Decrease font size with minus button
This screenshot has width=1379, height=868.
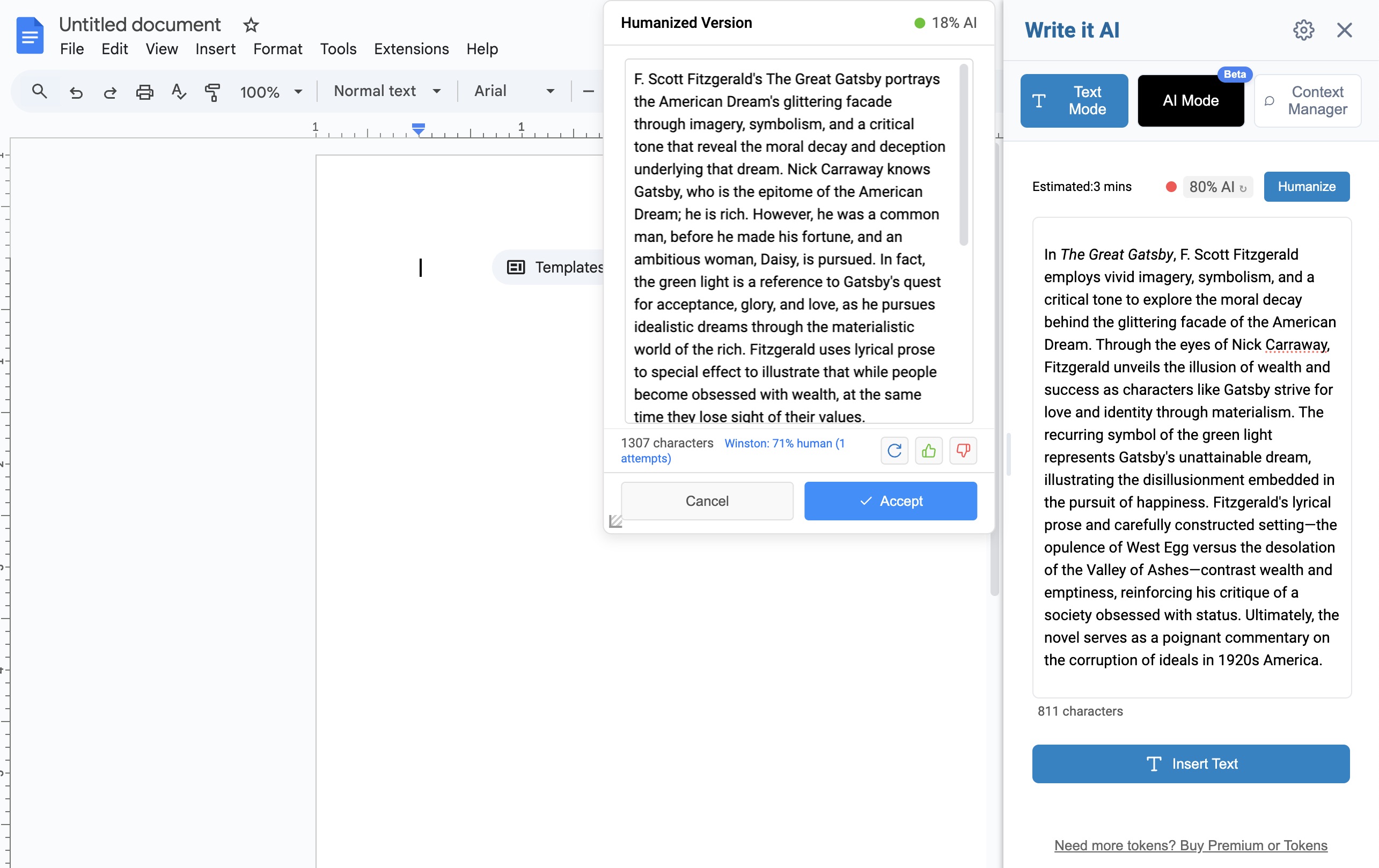588,91
